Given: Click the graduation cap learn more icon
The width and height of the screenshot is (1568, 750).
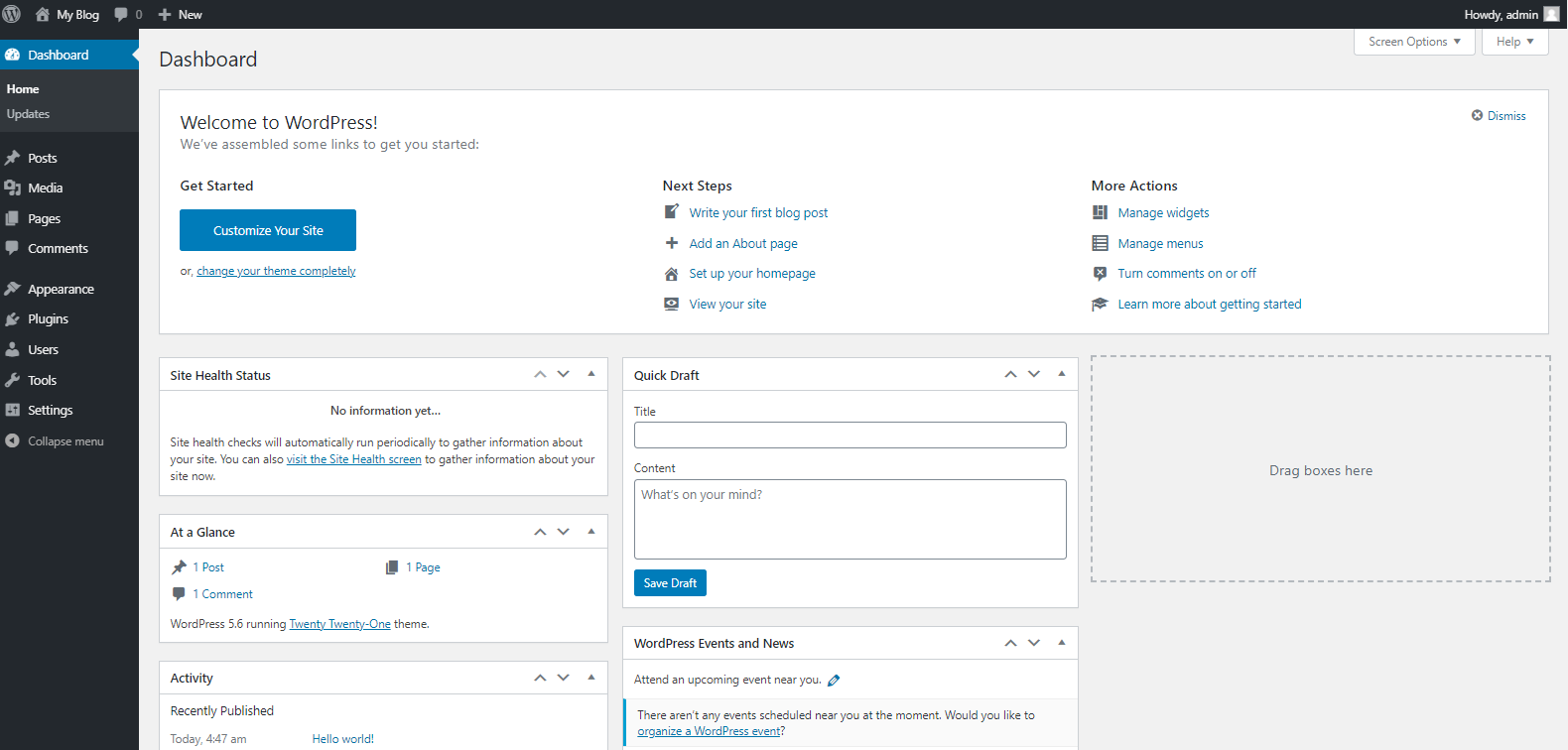Looking at the screenshot, I should [x=1100, y=304].
